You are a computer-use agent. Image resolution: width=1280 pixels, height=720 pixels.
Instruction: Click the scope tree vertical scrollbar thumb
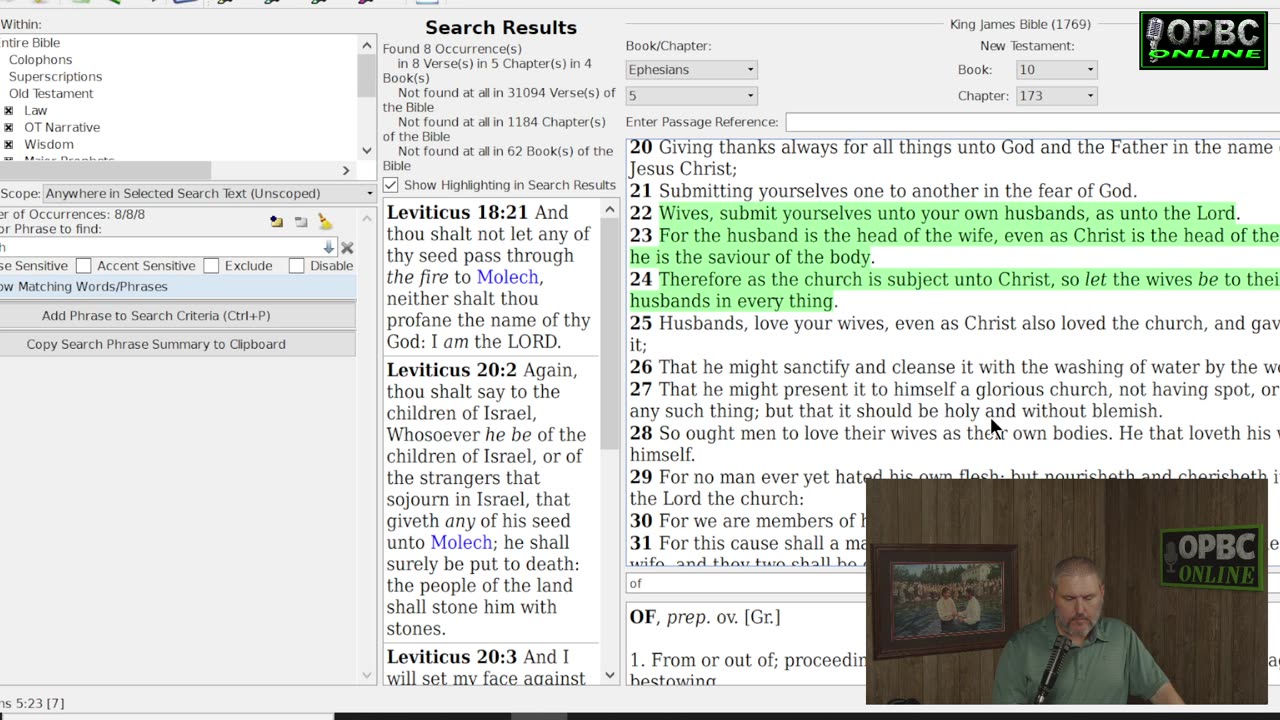click(367, 74)
